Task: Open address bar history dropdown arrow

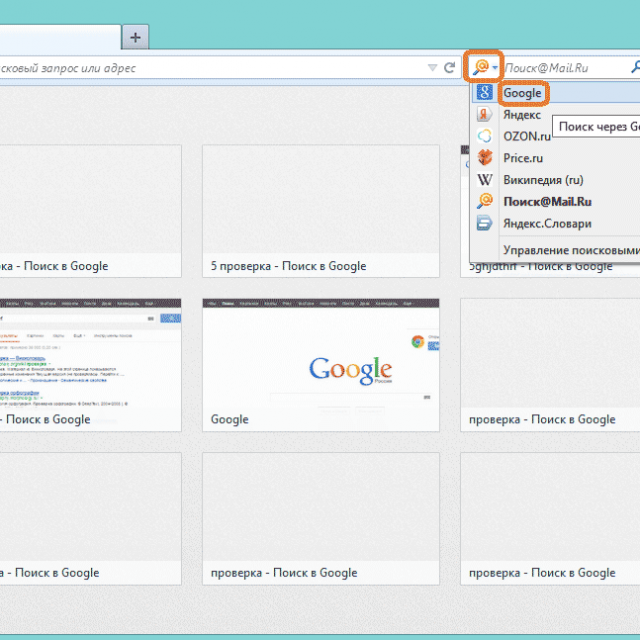Action: click(432, 68)
